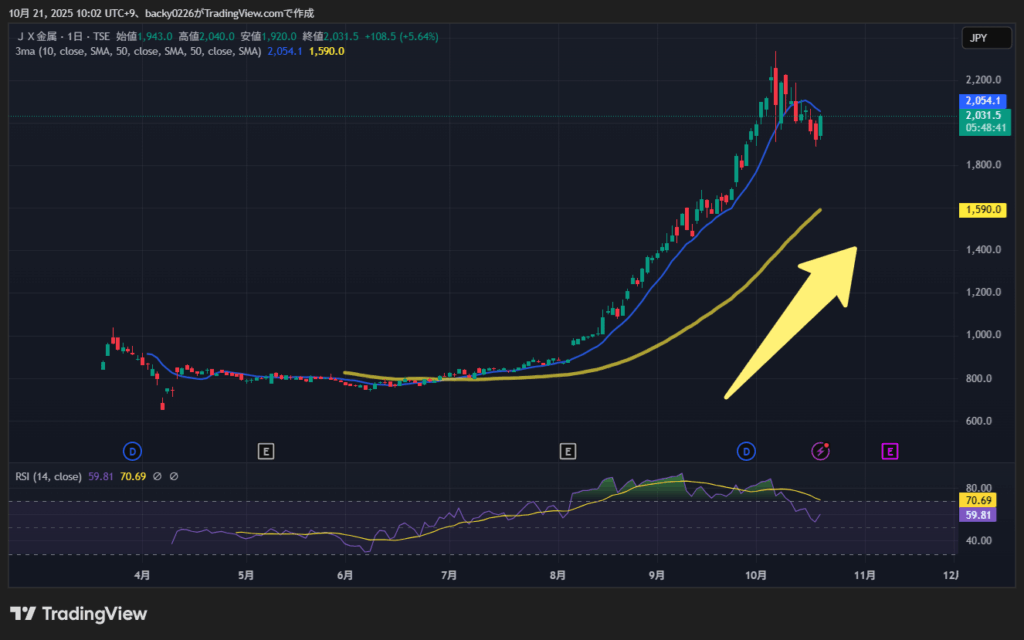Click the magenta upcoming earnings E marker
This screenshot has width=1024, height=640.
(889, 451)
